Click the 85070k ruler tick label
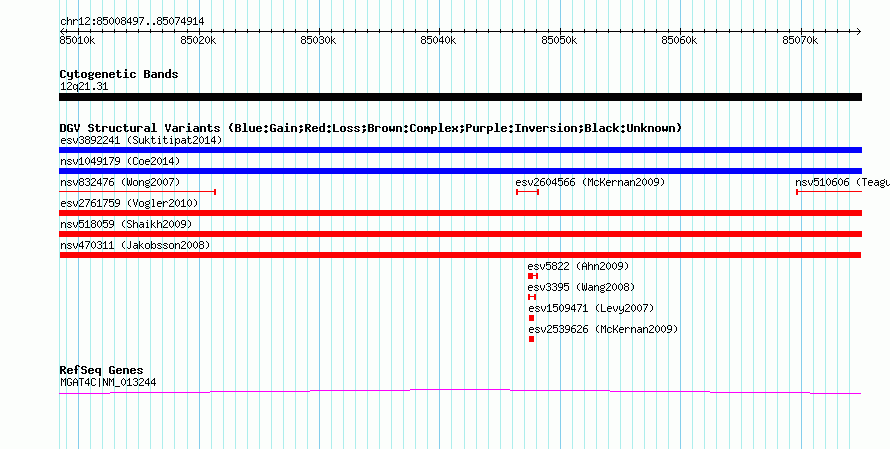Image resolution: width=890 pixels, height=449 pixels. (800, 40)
